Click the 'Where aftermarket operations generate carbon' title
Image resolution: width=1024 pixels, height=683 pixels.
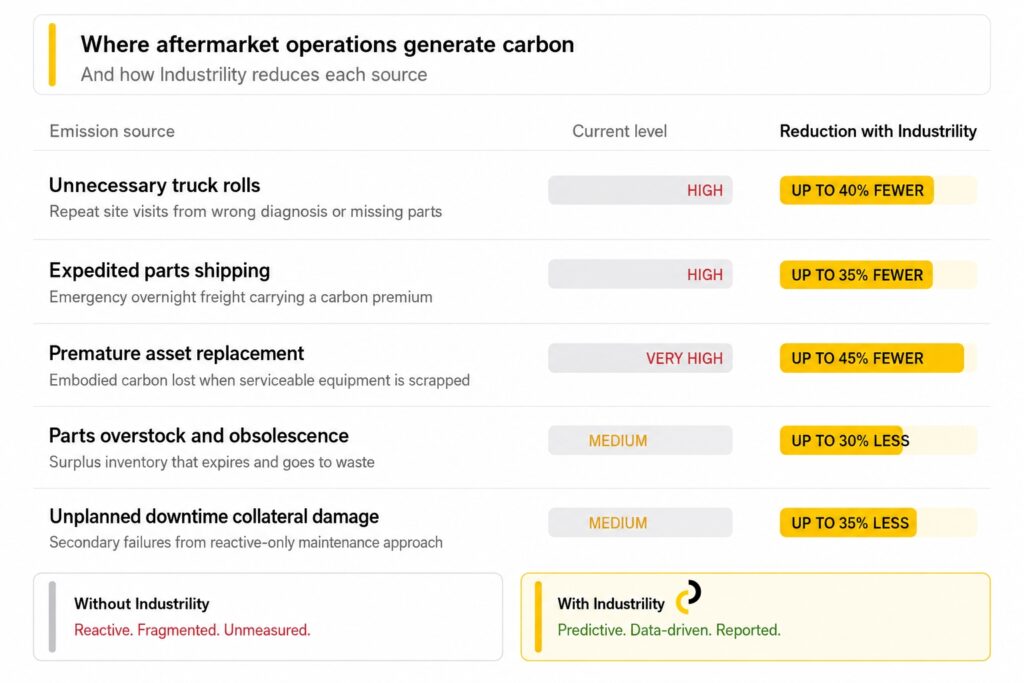327,44
